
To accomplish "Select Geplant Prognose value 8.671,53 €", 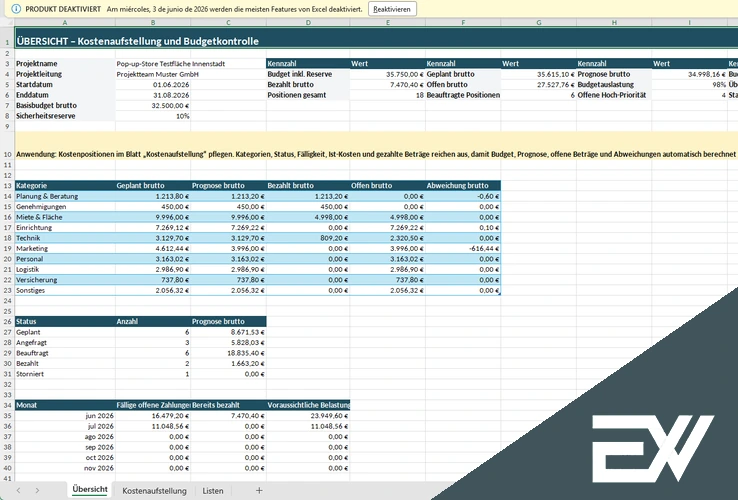I will point(228,332).
